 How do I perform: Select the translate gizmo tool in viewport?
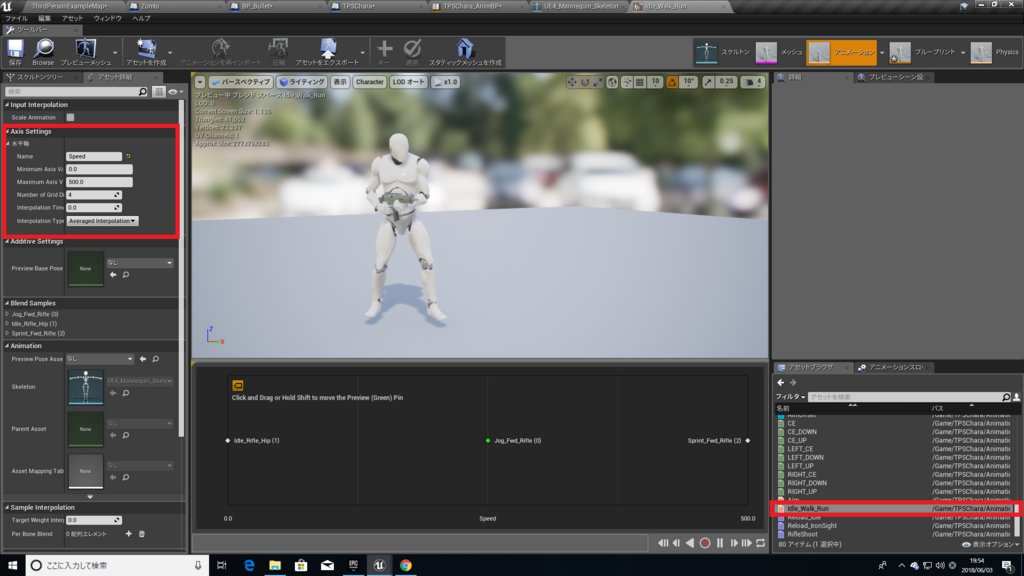(572, 82)
